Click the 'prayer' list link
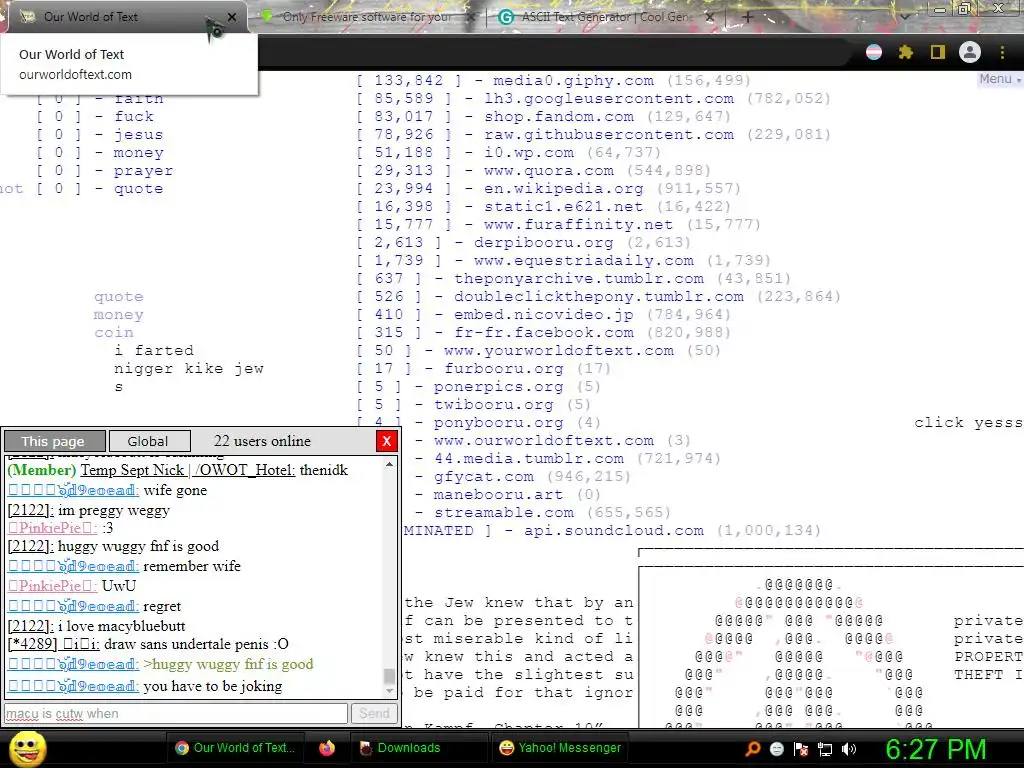 coord(143,170)
